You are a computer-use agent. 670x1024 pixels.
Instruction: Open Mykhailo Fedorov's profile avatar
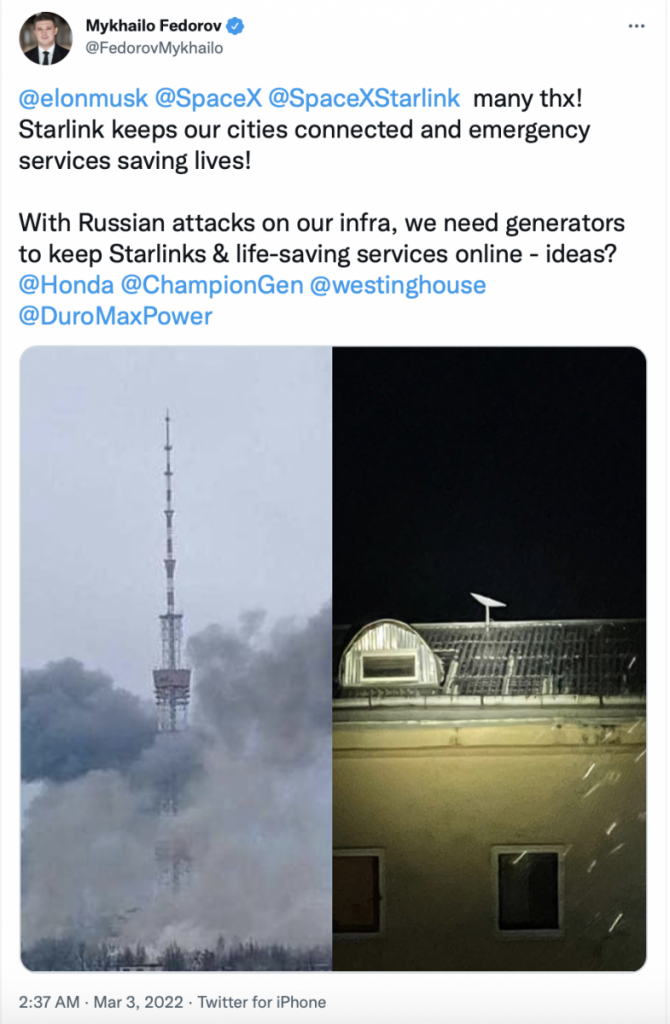46,38
